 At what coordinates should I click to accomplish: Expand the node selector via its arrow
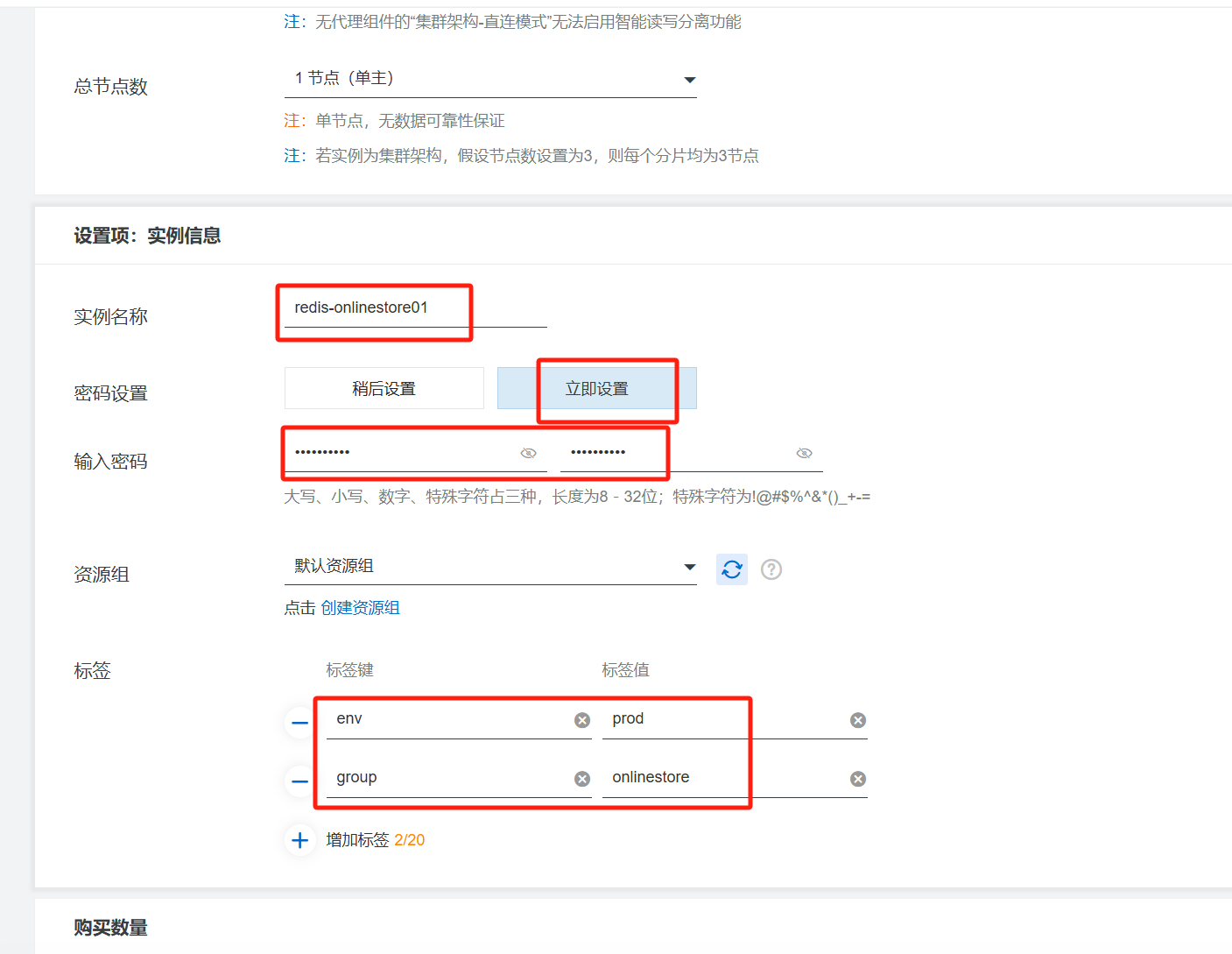coord(690,79)
